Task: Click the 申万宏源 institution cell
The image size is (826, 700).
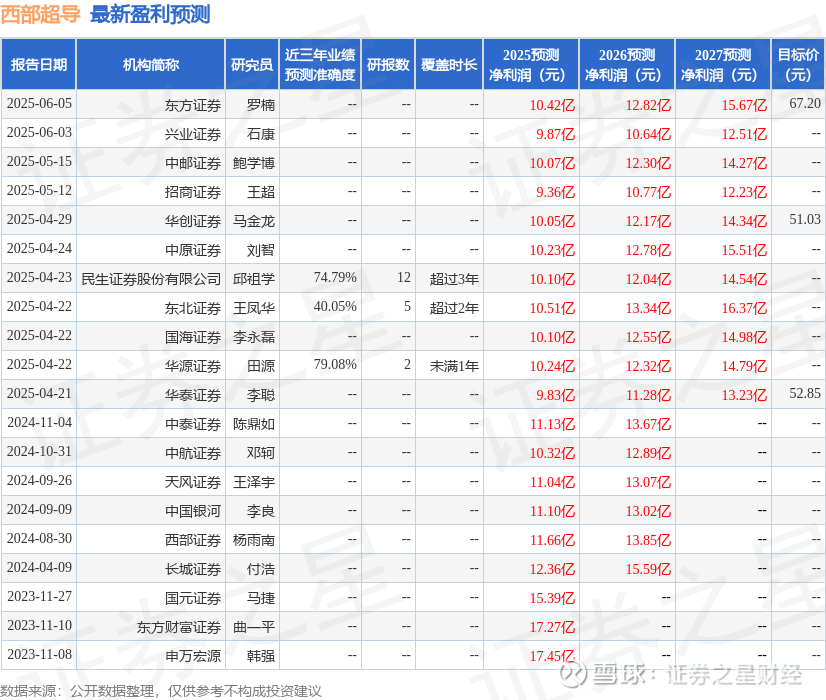Action: point(192,656)
